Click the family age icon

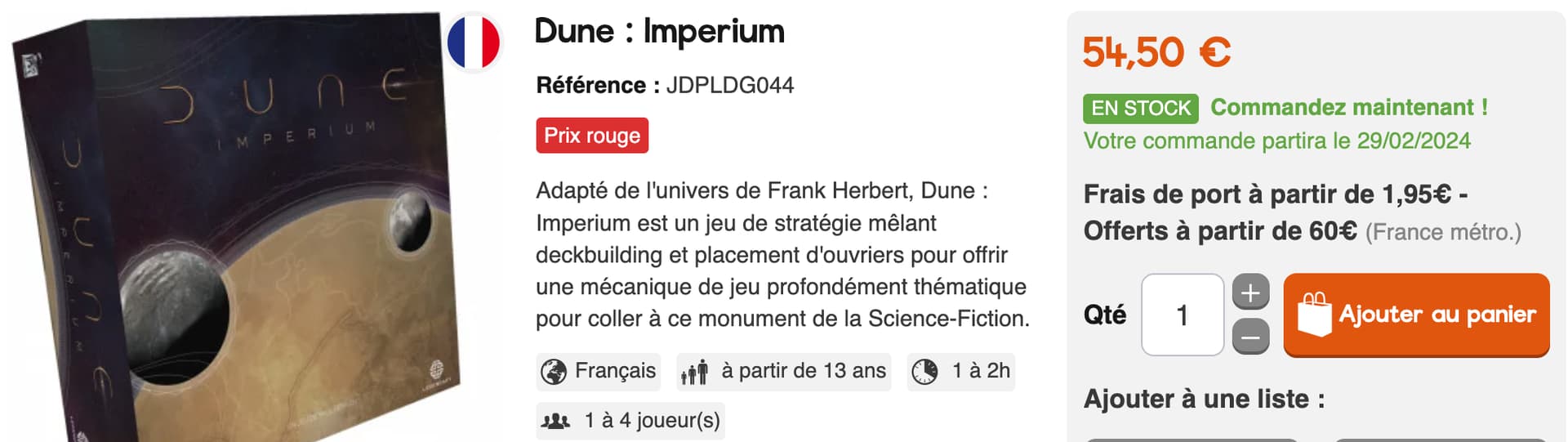click(x=694, y=373)
